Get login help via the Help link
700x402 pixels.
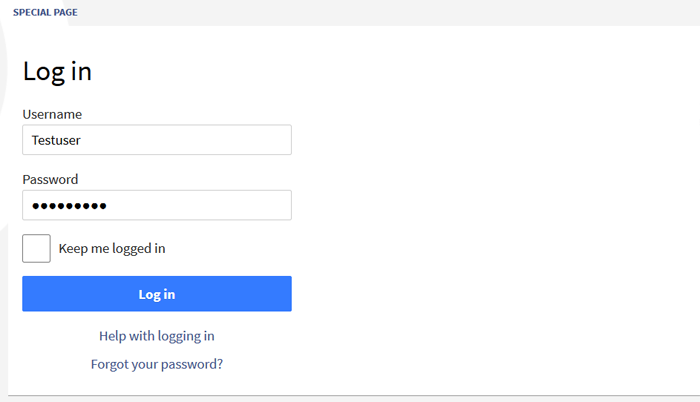tap(157, 336)
